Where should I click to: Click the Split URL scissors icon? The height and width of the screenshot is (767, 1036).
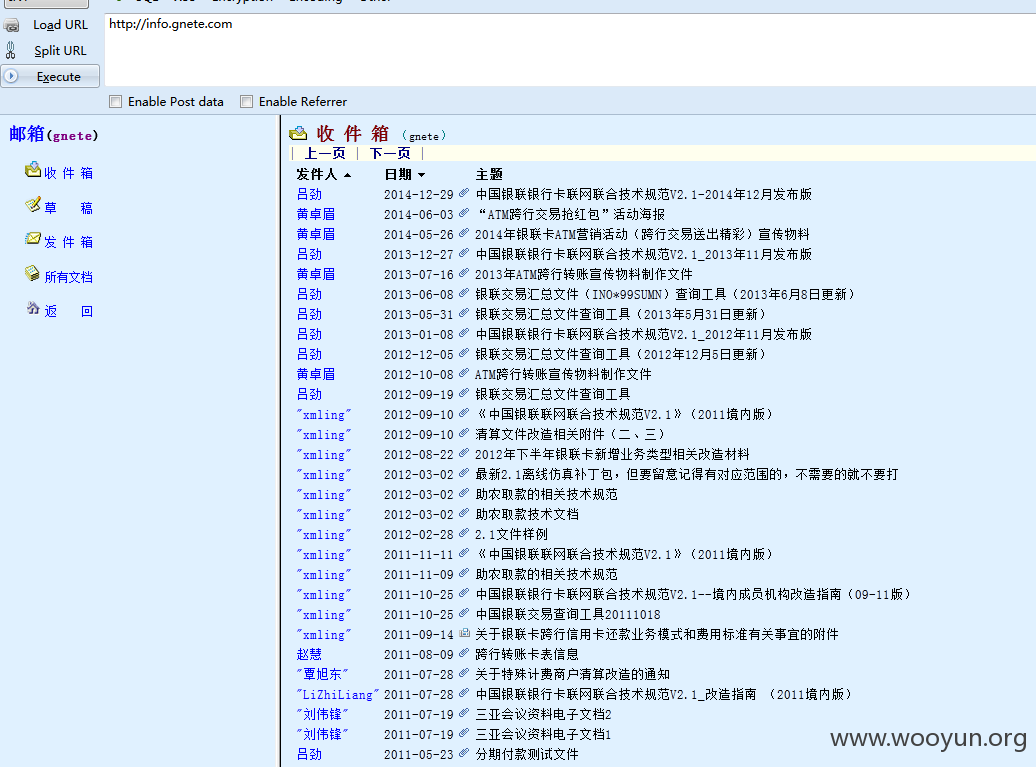point(11,50)
